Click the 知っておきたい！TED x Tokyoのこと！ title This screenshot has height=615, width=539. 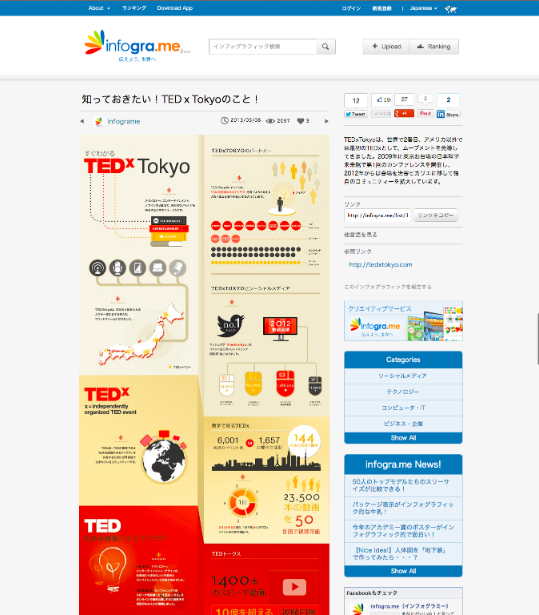(170, 99)
